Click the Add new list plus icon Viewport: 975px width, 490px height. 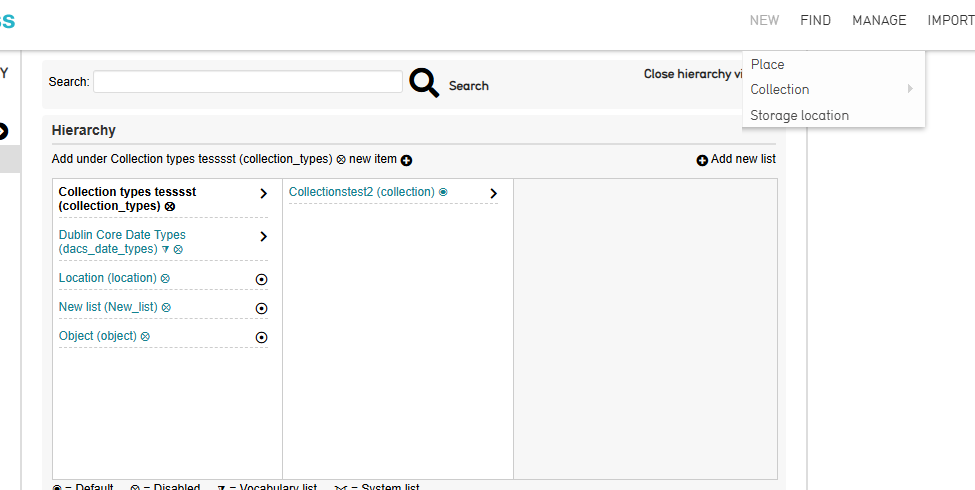702,160
